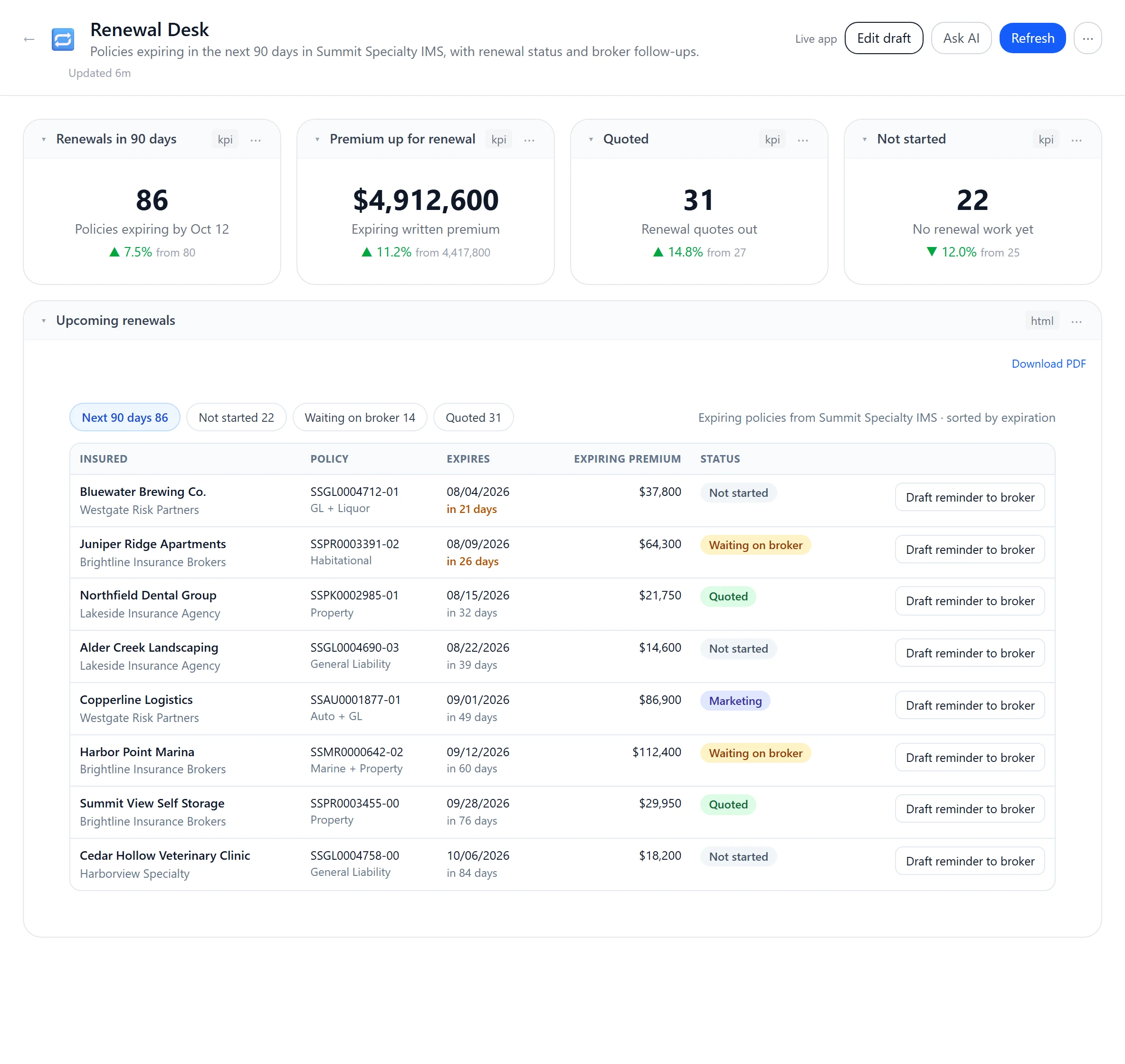Draft reminder to broker for Summit View Self Storage

click(x=970, y=809)
